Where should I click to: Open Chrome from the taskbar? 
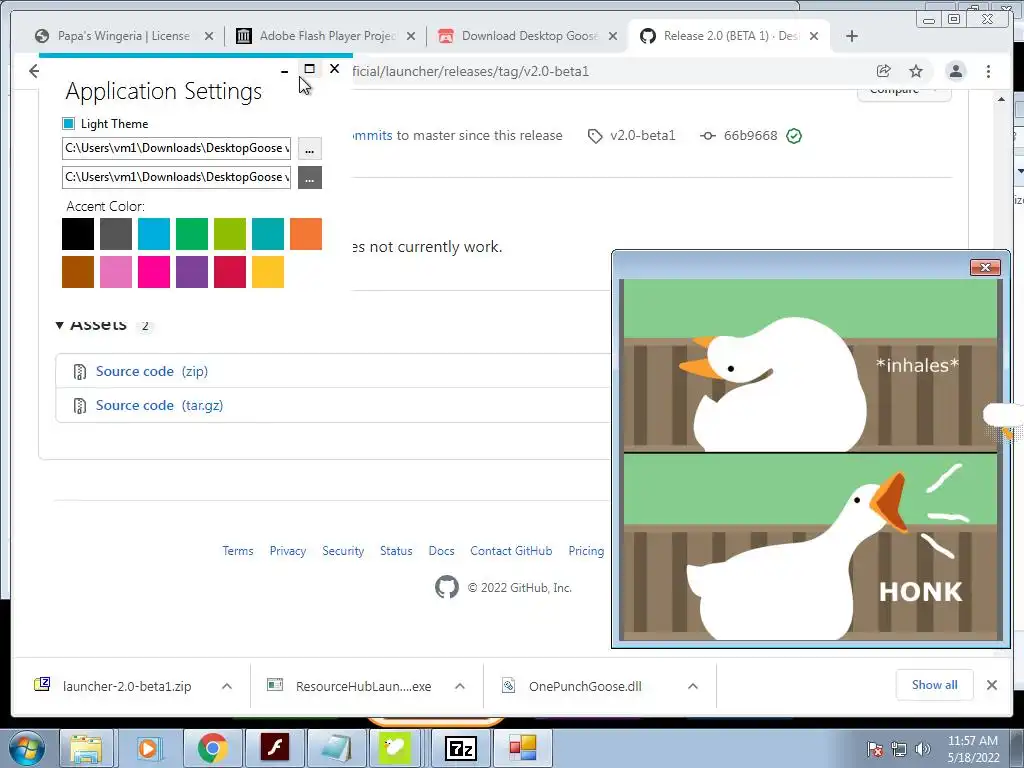click(212, 748)
